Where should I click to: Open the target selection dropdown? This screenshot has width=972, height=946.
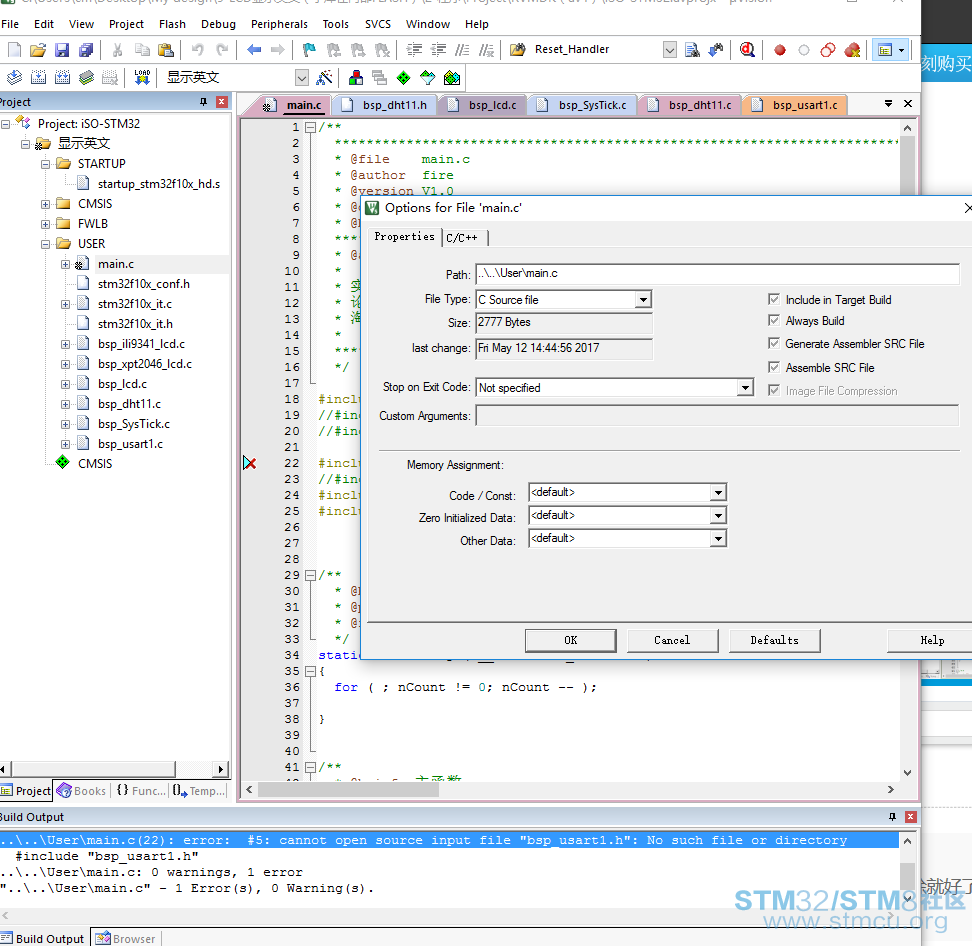[302, 78]
